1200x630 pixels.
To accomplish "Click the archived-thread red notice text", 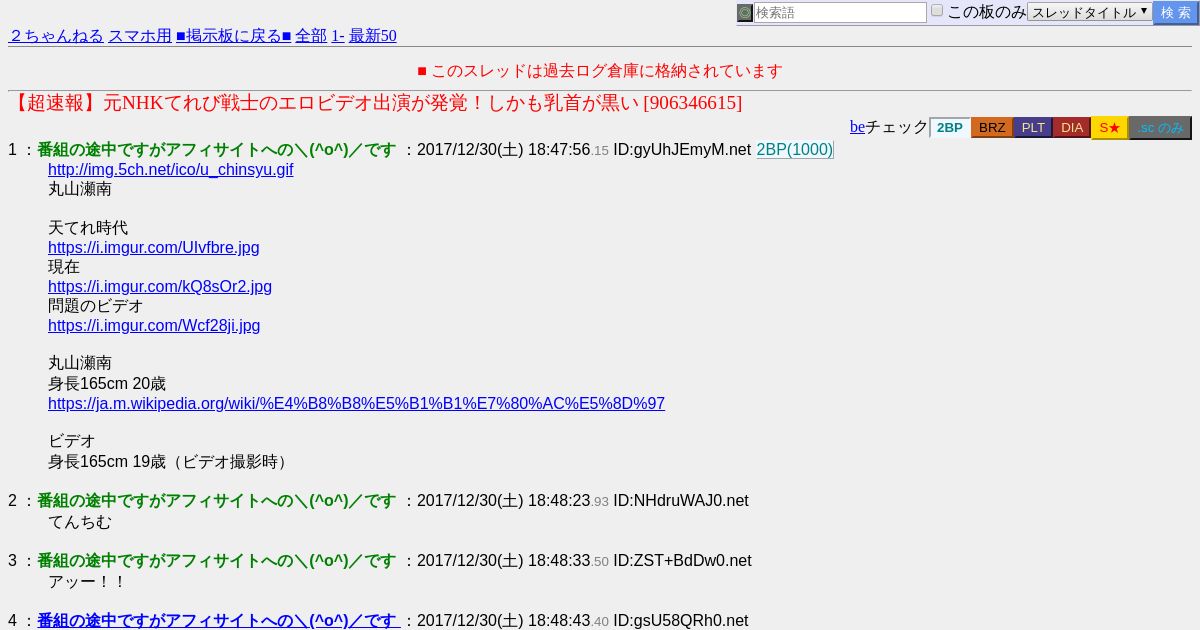I will [x=600, y=71].
